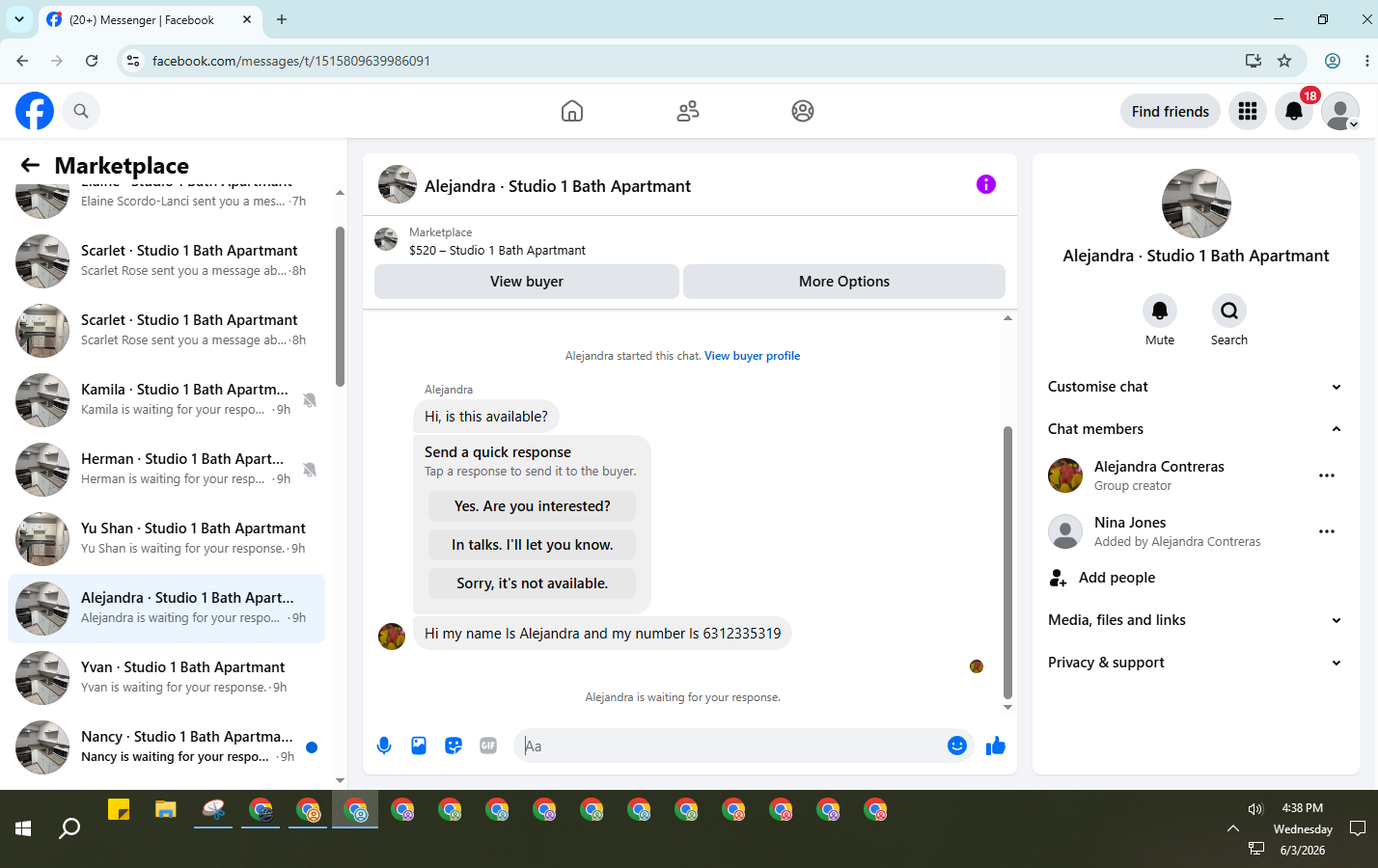Image resolution: width=1378 pixels, height=868 pixels.
Task: Send quick response 'In talks. I'll let you know.'
Action: click(x=532, y=545)
